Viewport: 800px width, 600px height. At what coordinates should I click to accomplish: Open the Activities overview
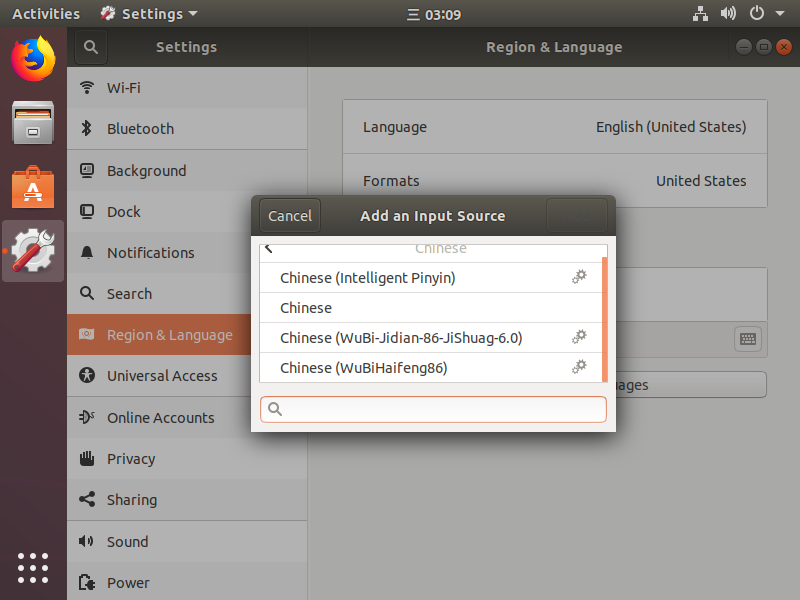click(46, 14)
